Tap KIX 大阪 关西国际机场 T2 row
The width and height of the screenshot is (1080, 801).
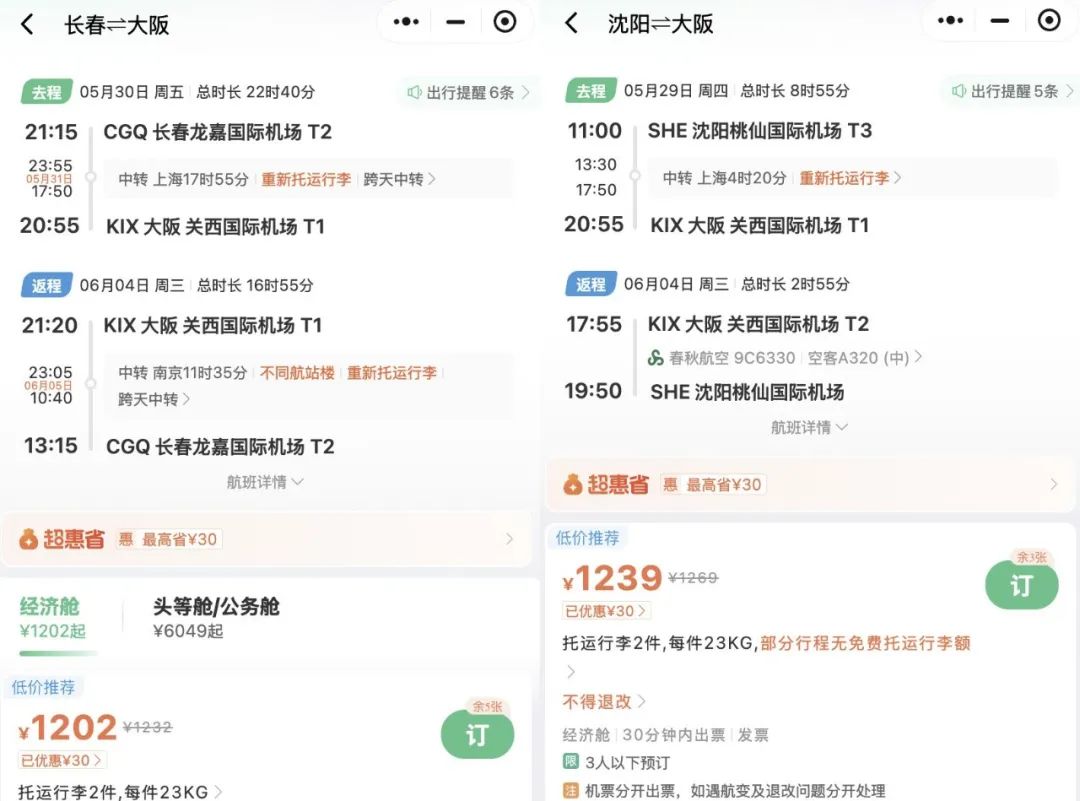pos(758,324)
